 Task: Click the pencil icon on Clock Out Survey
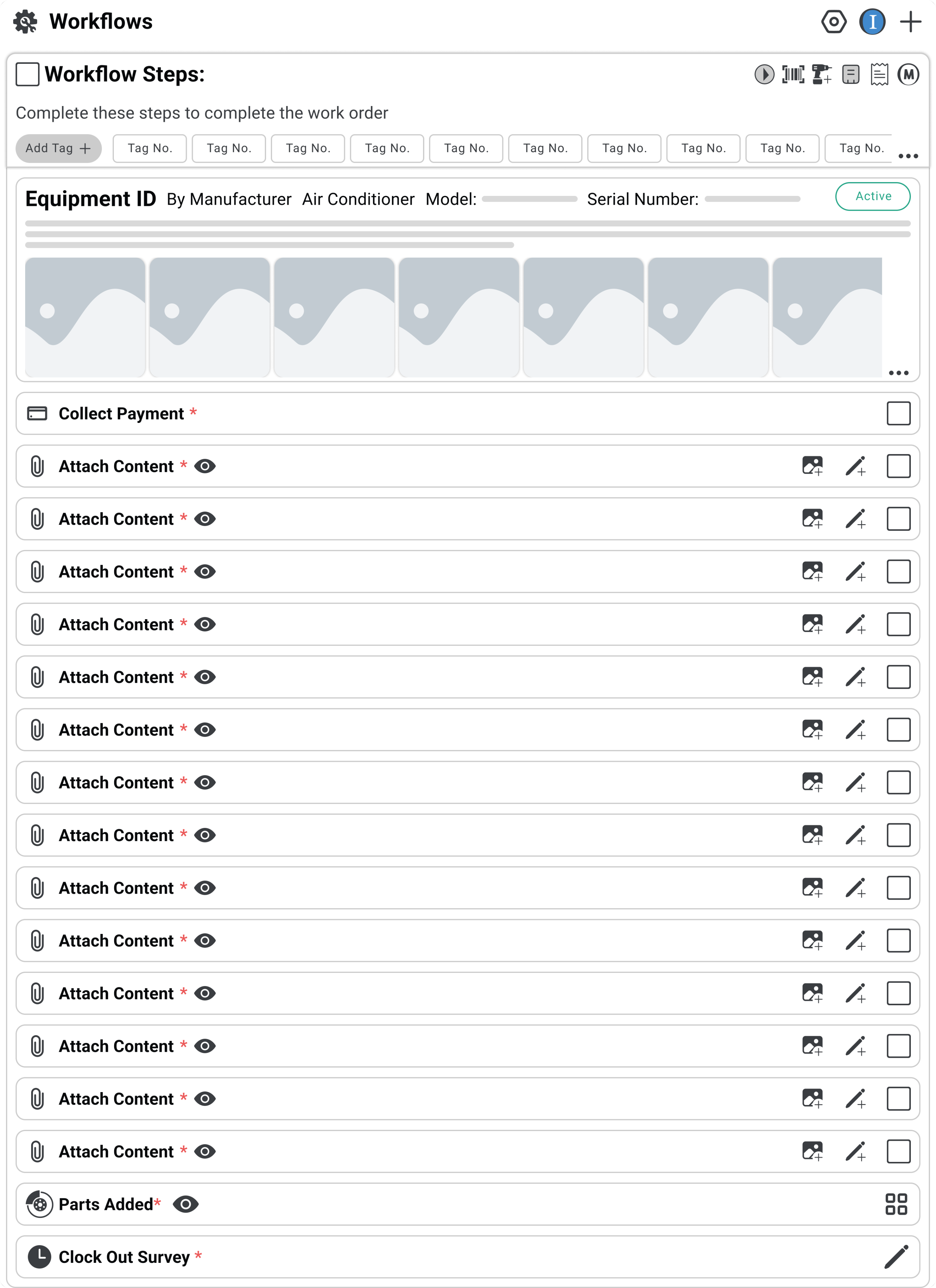(x=896, y=1257)
